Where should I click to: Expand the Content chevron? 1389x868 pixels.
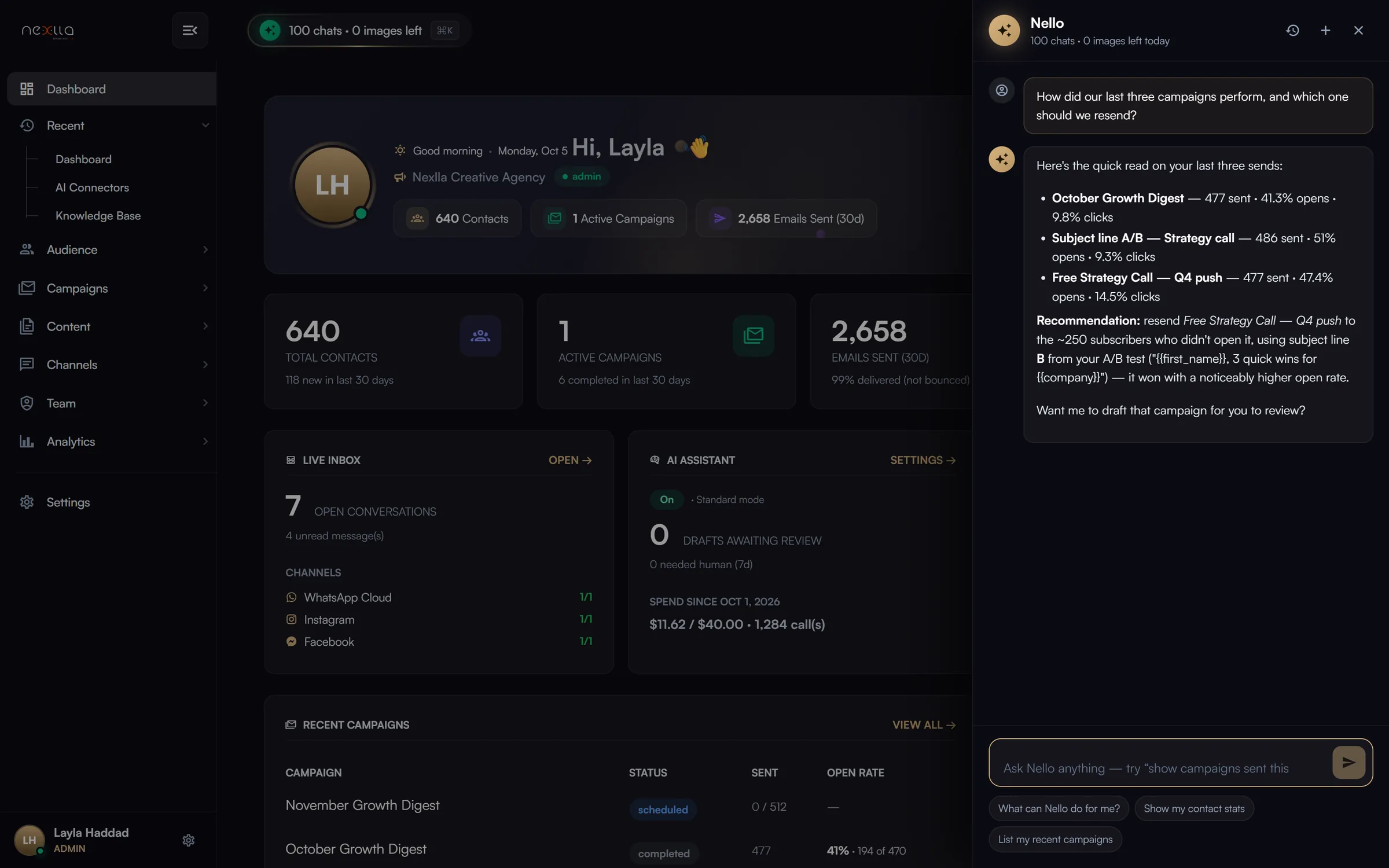coord(205,326)
